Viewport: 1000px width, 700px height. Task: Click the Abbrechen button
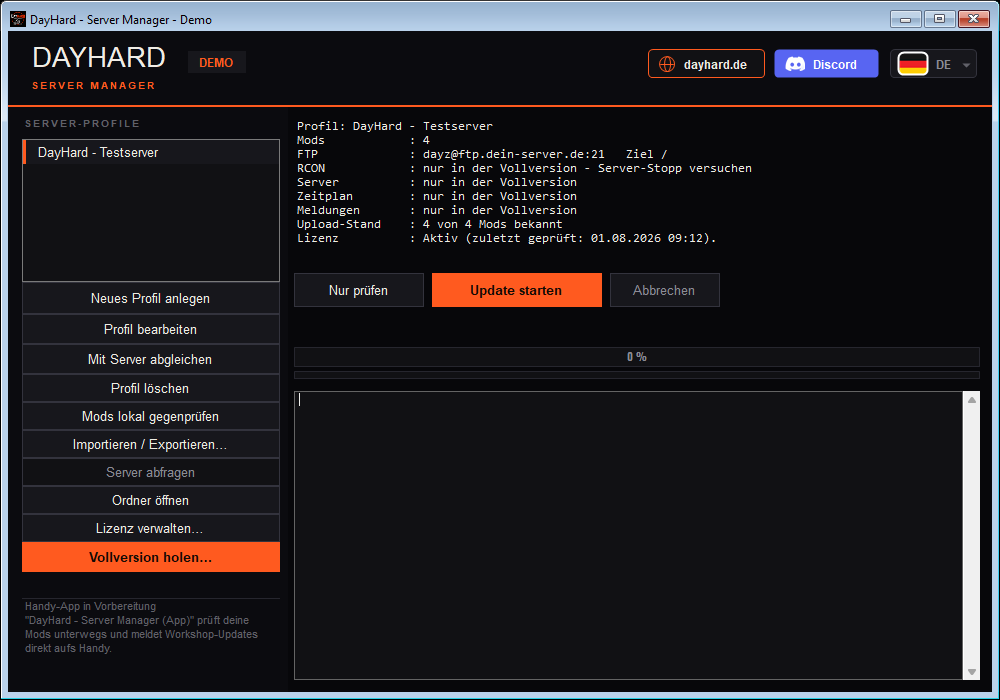pos(665,290)
